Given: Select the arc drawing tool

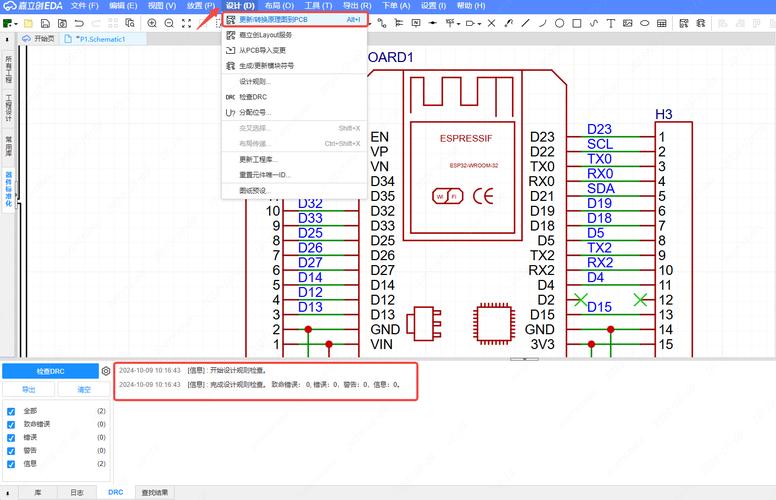Looking at the screenshot, I should pyautogui.click(x=542, y=23).
